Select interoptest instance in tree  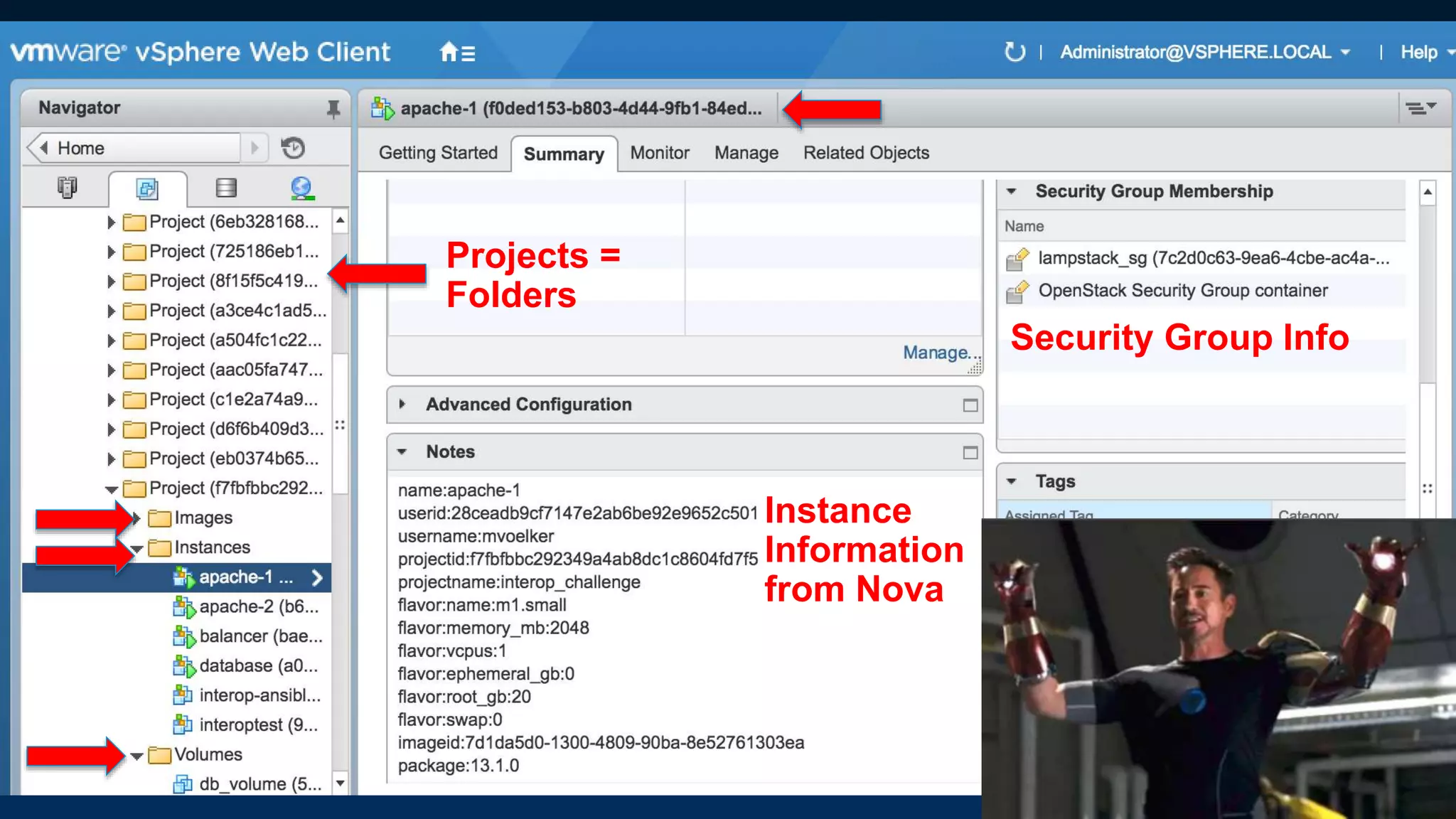tap(259, 725)
